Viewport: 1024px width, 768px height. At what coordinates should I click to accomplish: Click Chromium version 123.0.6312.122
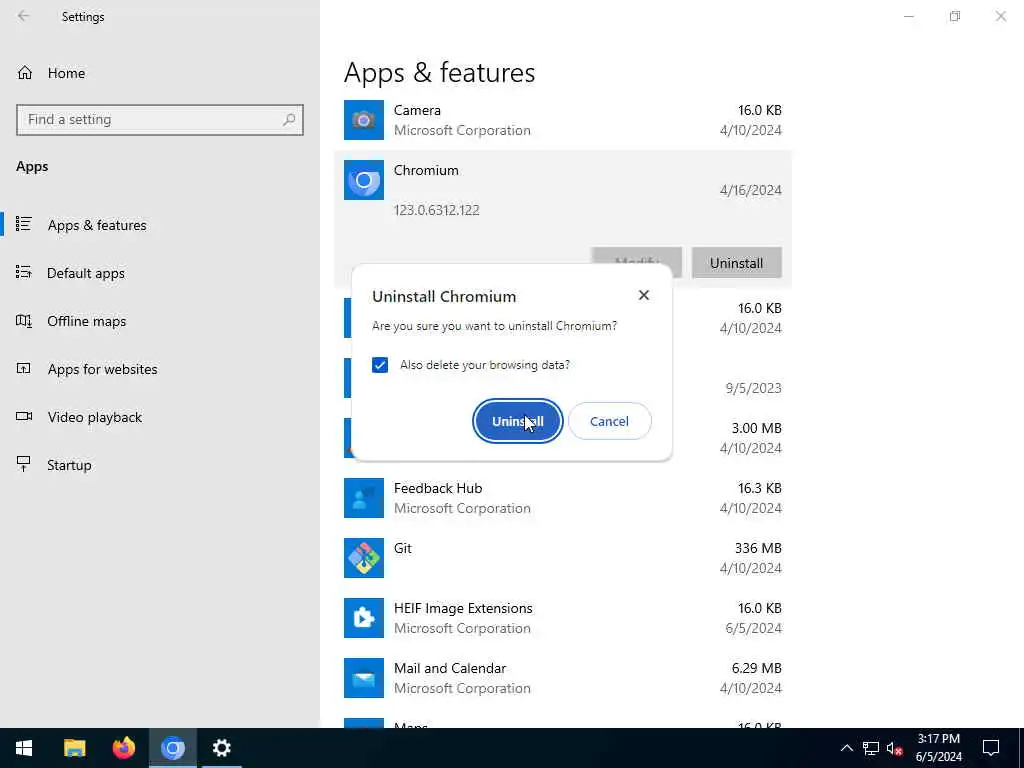[436, 210]
